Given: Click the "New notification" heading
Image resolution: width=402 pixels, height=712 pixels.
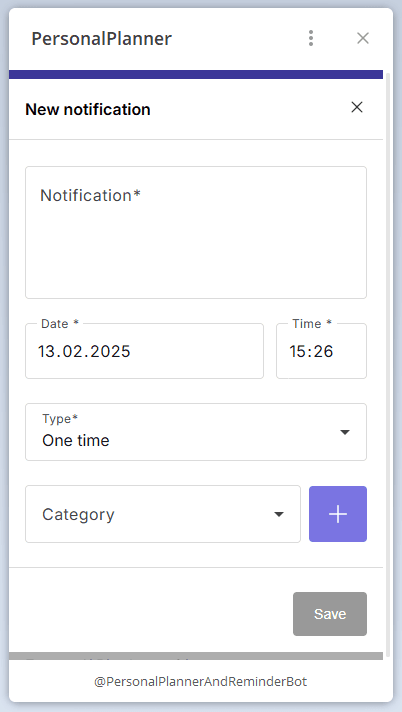Looking at the screenshot, I should click(88, 109).
